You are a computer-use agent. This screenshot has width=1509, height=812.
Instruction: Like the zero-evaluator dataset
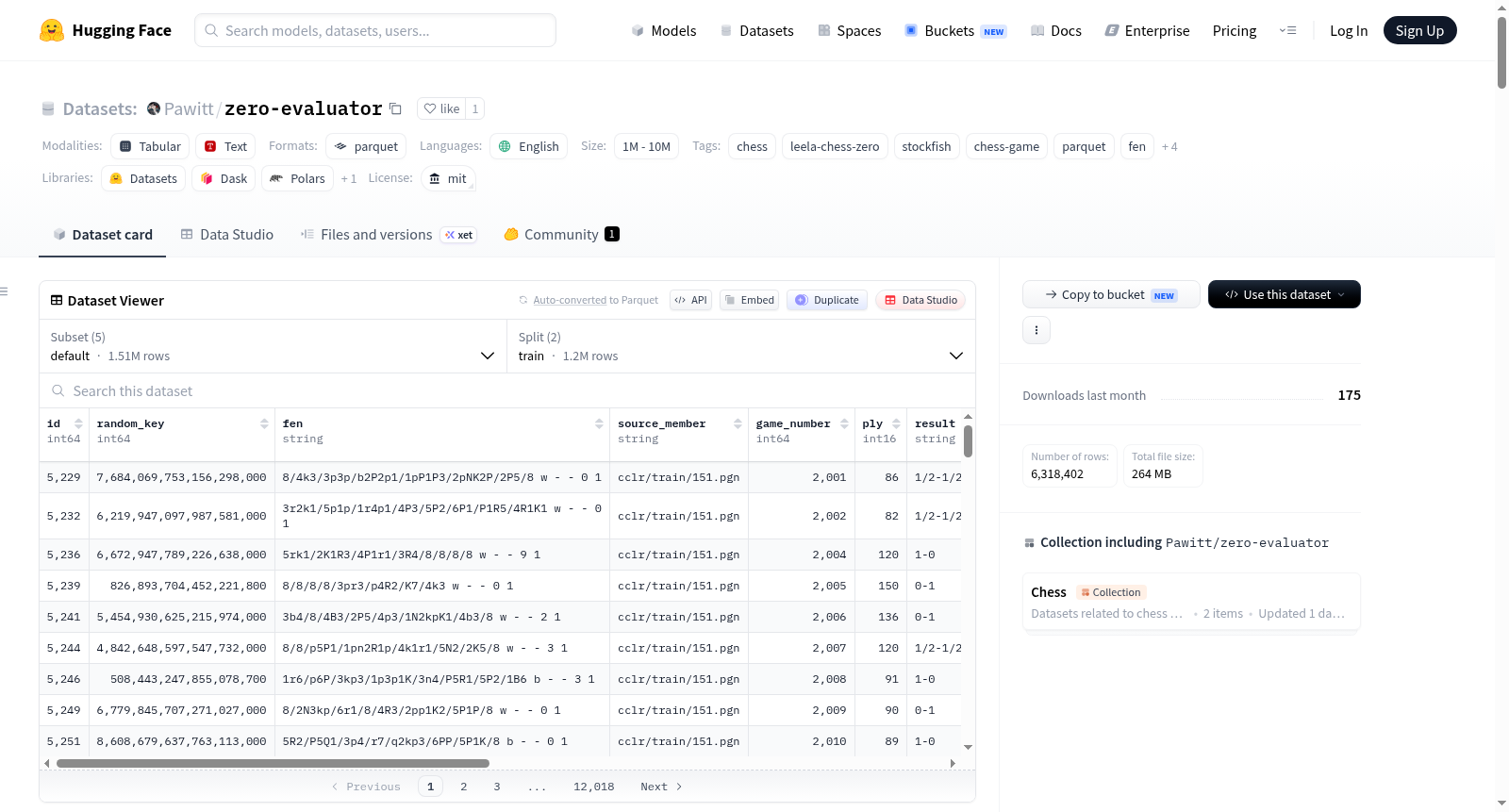(x=441, y=108)
